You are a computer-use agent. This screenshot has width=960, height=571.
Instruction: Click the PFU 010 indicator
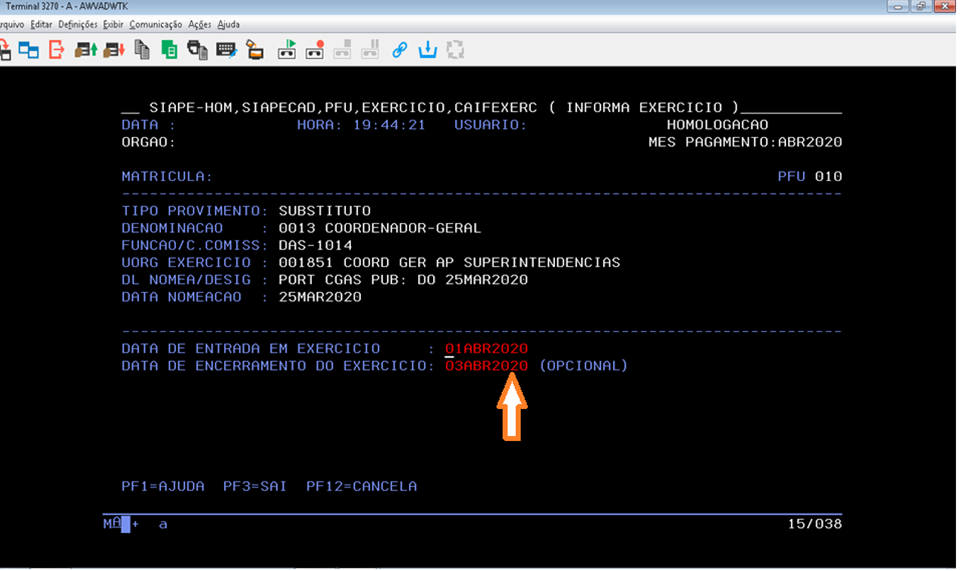(x=810, y=176)
